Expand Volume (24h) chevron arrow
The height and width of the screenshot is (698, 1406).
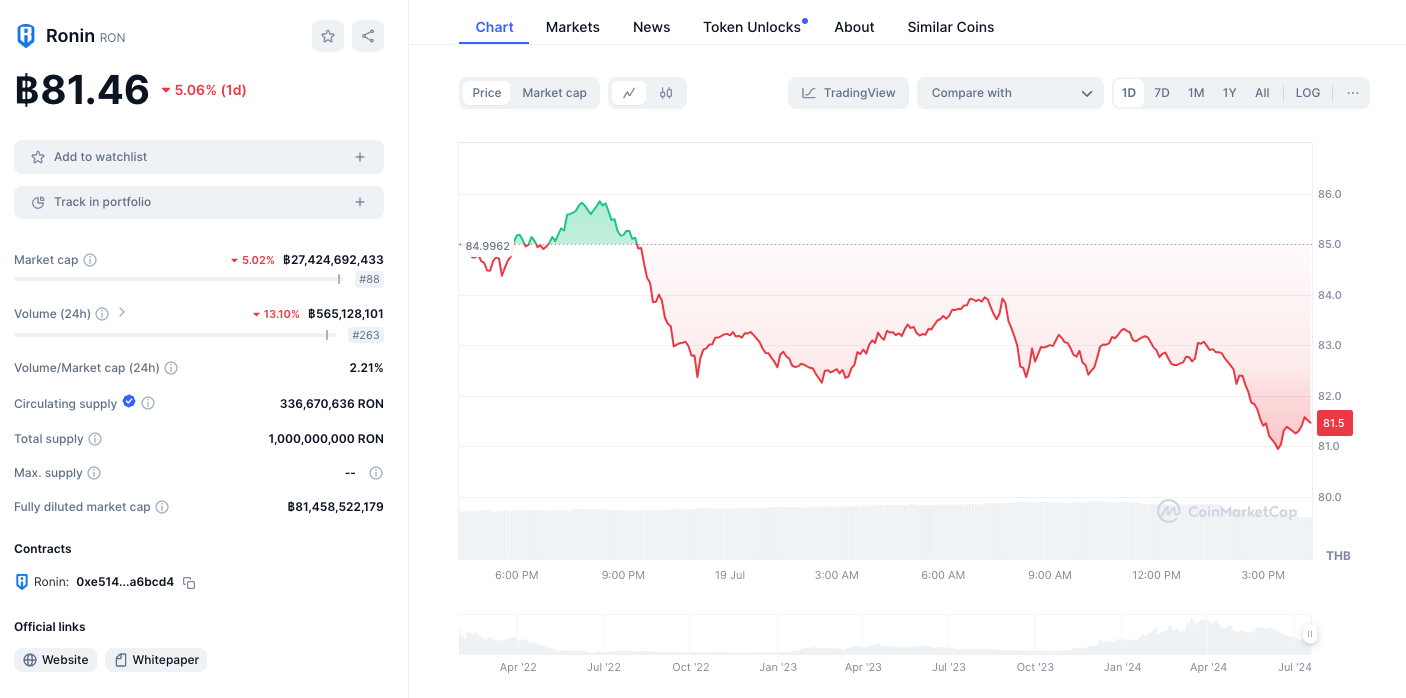[122, 313]
